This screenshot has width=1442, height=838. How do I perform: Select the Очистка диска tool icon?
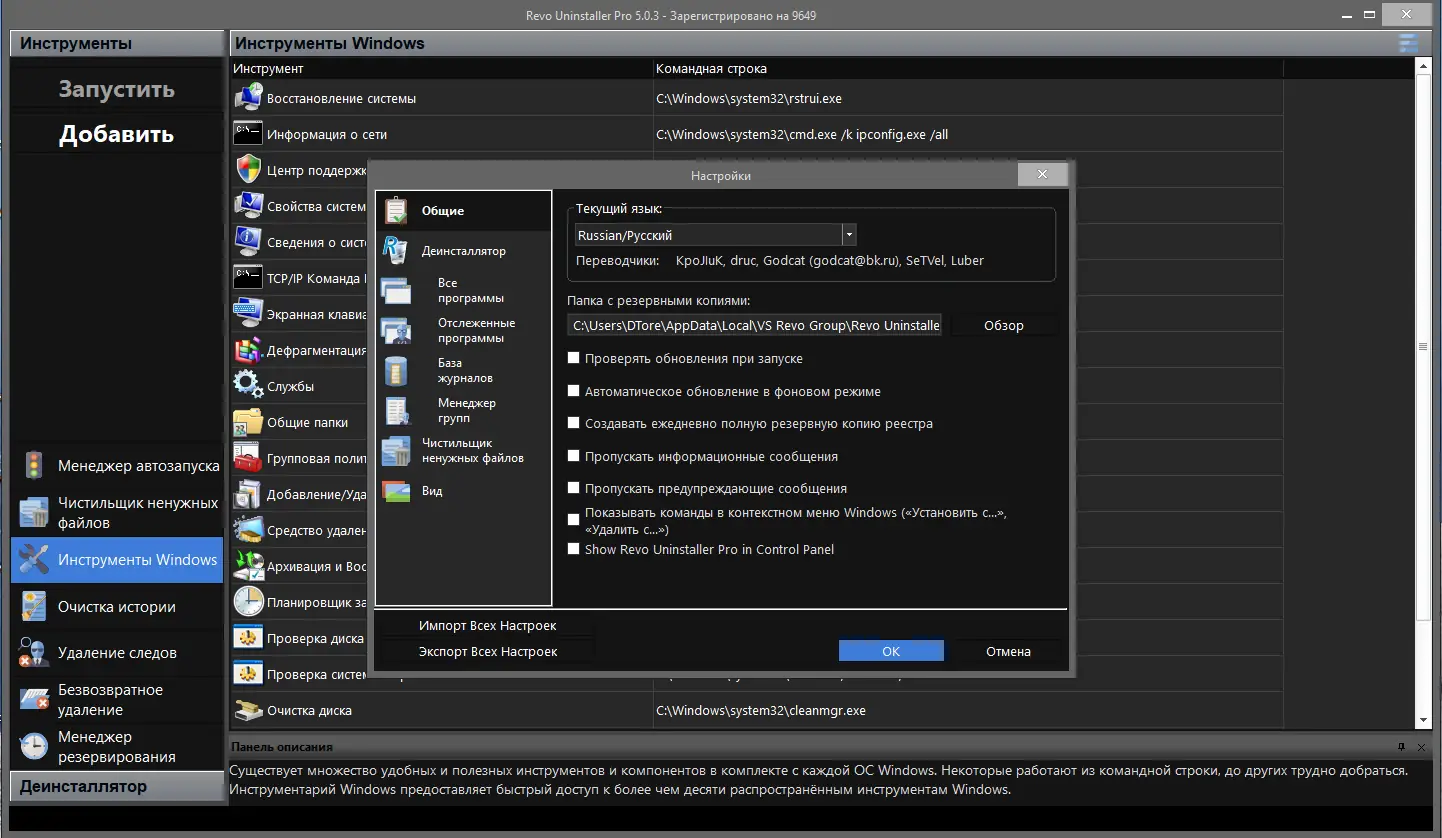(x=248, y=710)
